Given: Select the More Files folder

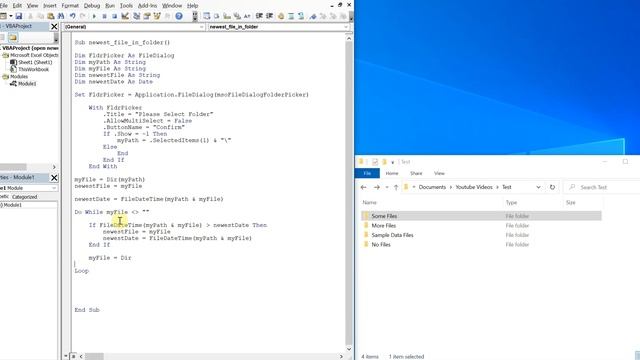Looking at the screenshot, I should 384,226.
